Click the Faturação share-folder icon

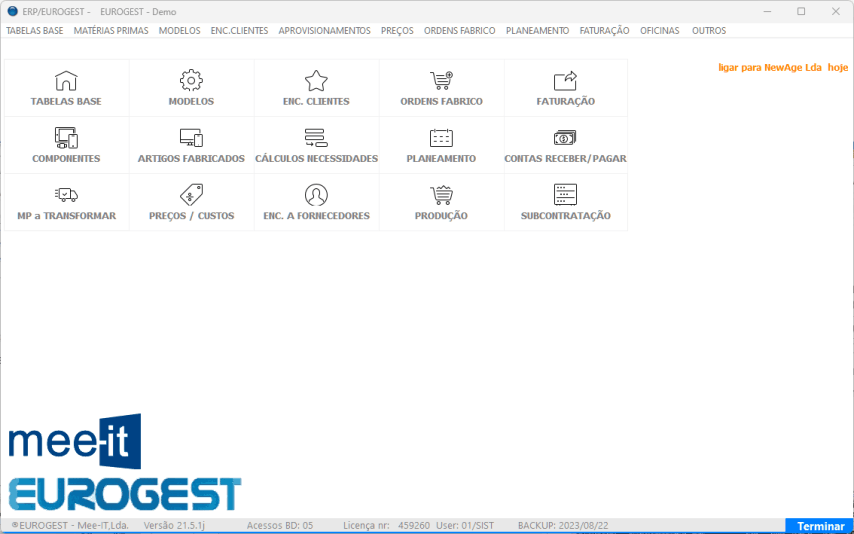[x=565, y=81]
